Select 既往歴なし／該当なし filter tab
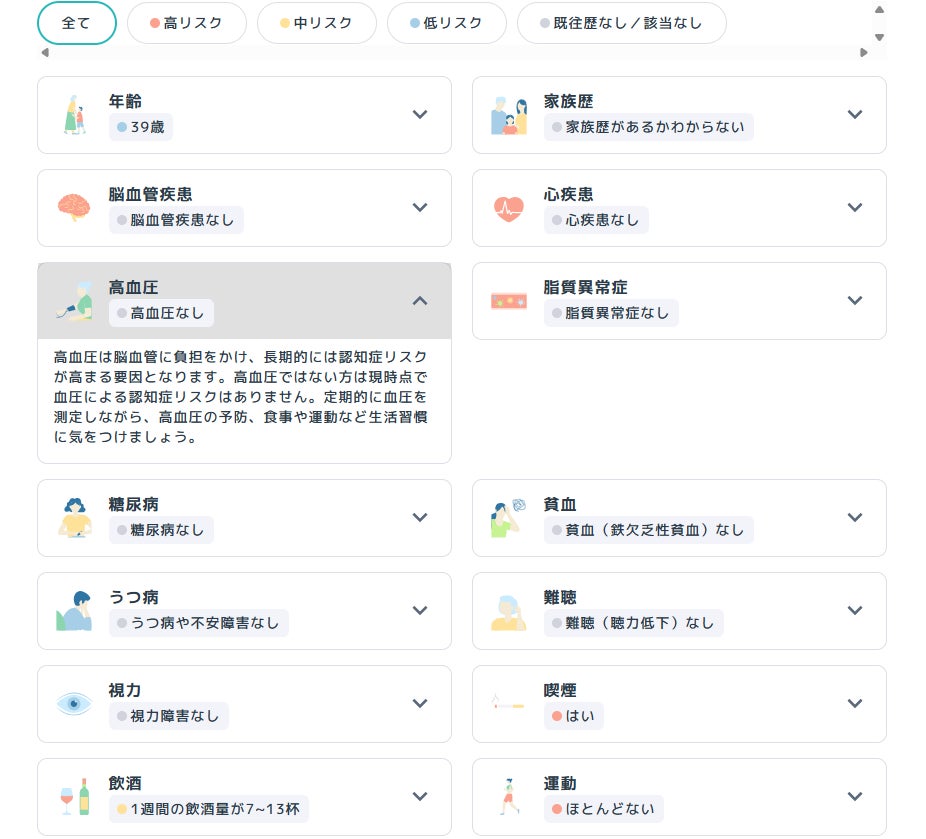The height and width of the screenshot is (839, 926). pyautogui.click(x=621, y=23)
